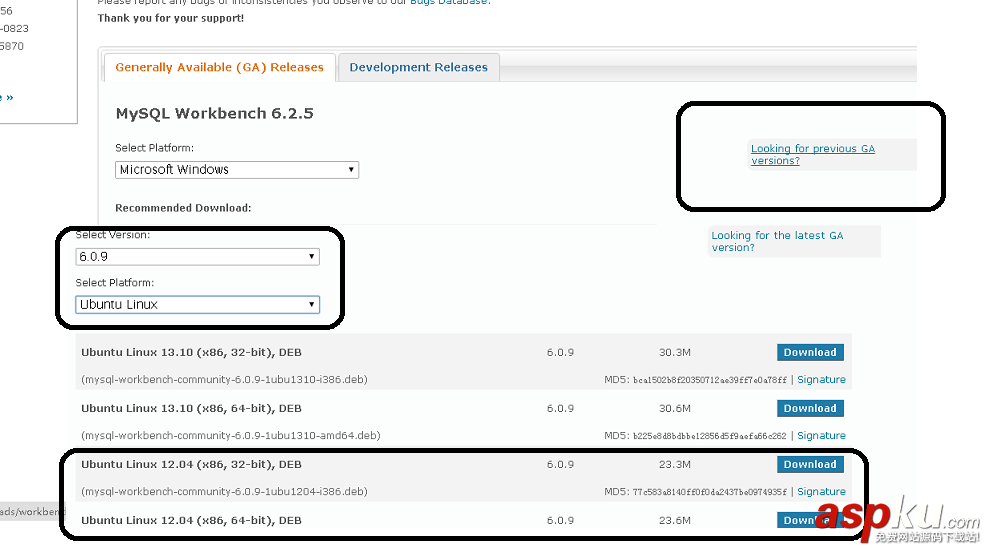Select filename mysql-workbench-community-6.0.9-1ubu1204-i386.deb
Screen dimensions: 985x549
coord(224,491)
